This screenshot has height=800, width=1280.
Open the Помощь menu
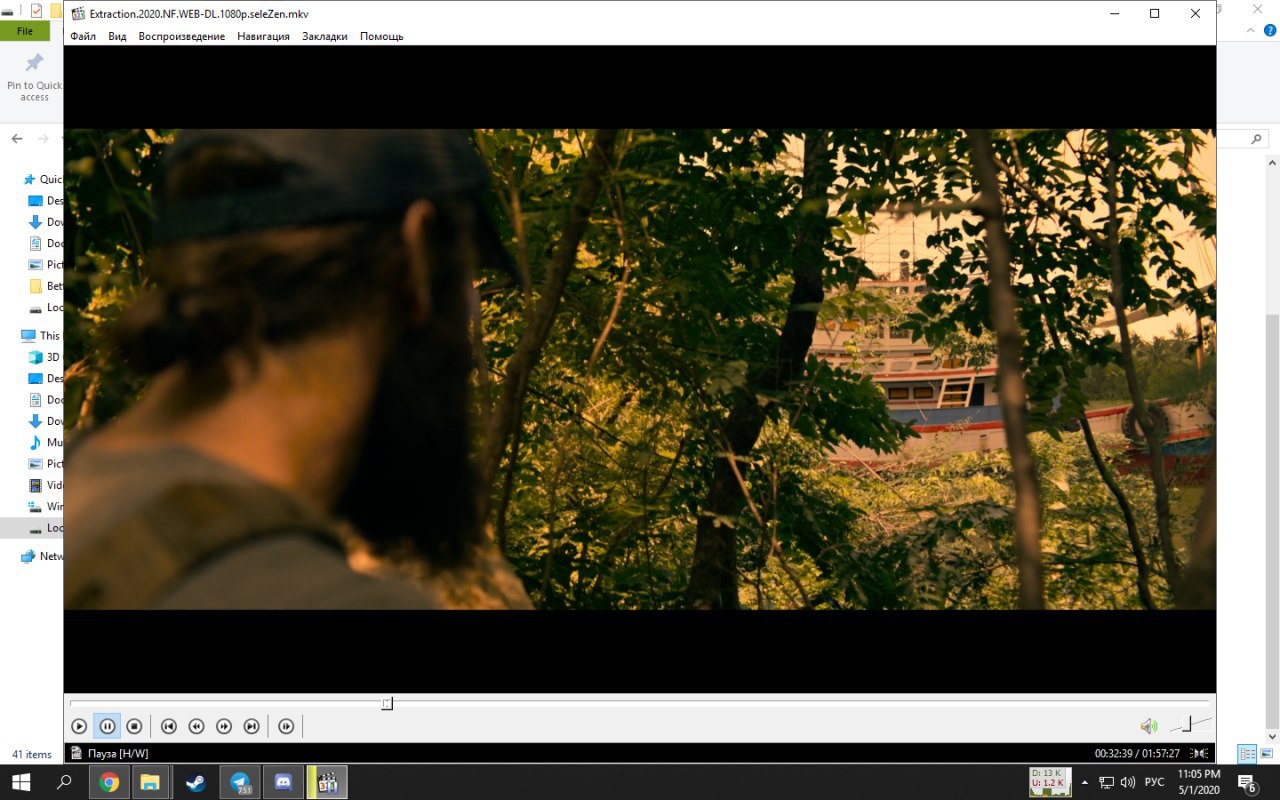click(x=382, y=36)
